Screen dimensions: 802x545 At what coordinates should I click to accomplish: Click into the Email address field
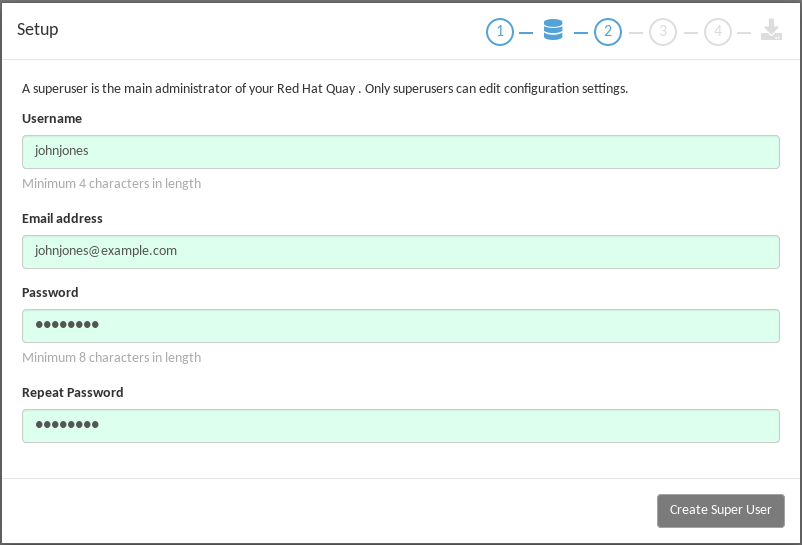(x=400, y=251)
